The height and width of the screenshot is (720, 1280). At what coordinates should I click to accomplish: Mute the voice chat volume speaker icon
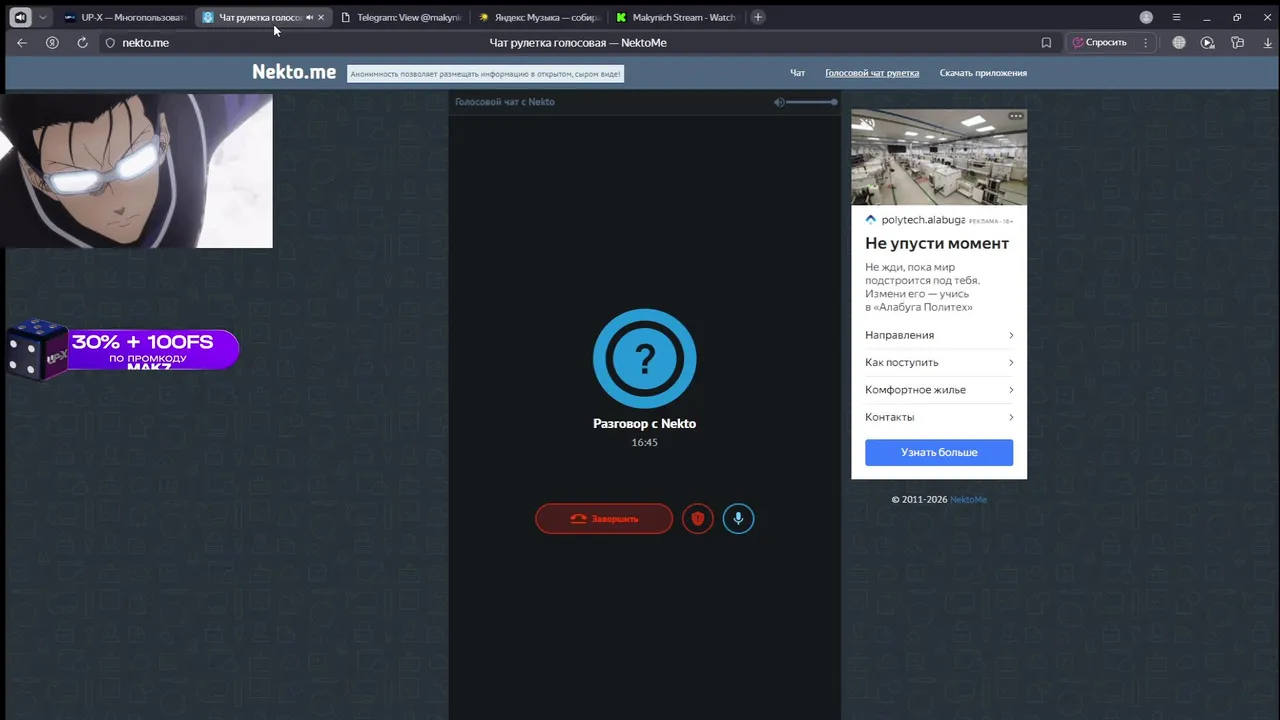coord(779,102)
